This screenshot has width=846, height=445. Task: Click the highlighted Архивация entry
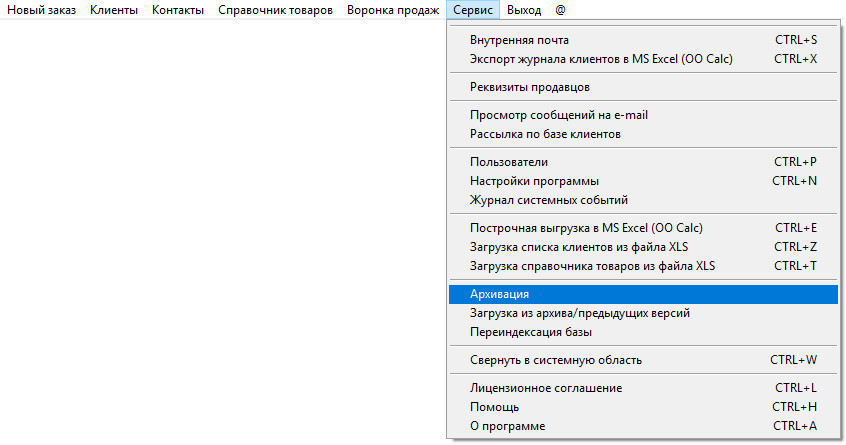click(499, 294)
